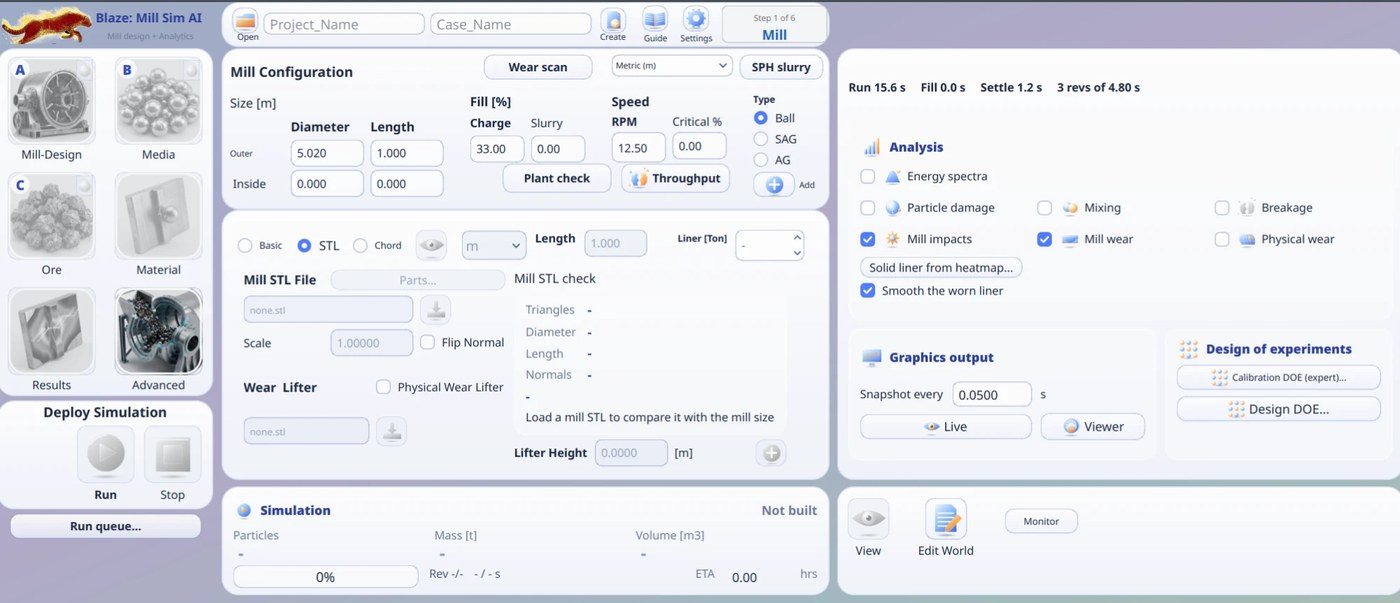Open the length unit dropdown showing m
The image size is (1400, 603).
pyautogui.click(x=494, y=245)
